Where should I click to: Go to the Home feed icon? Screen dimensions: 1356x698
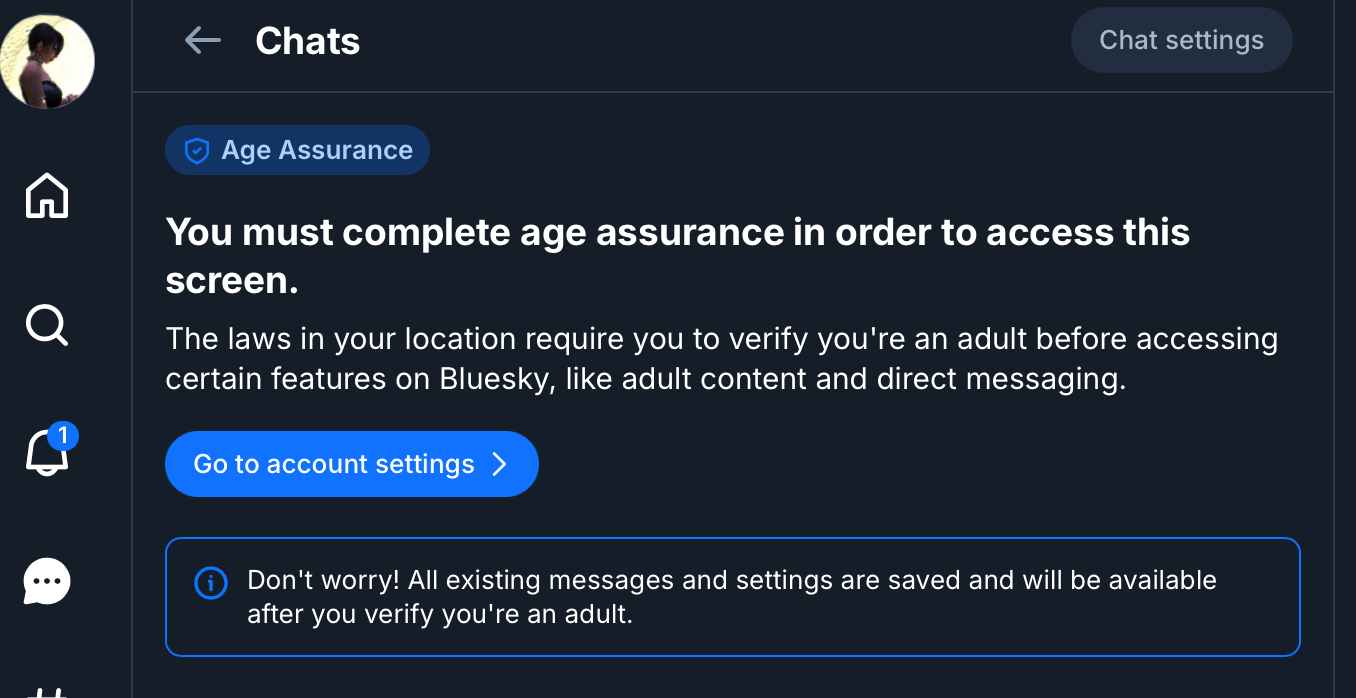tap(47, 195)
